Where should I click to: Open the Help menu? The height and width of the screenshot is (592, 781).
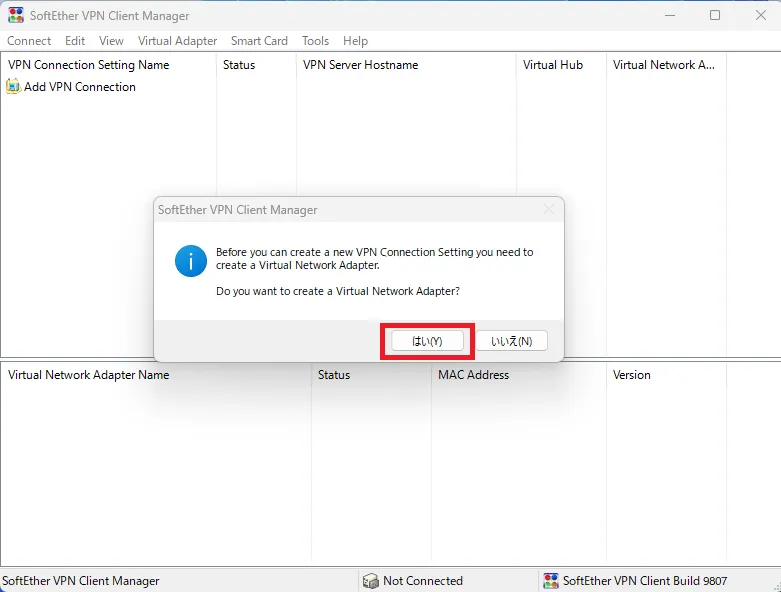pos(355,41)
